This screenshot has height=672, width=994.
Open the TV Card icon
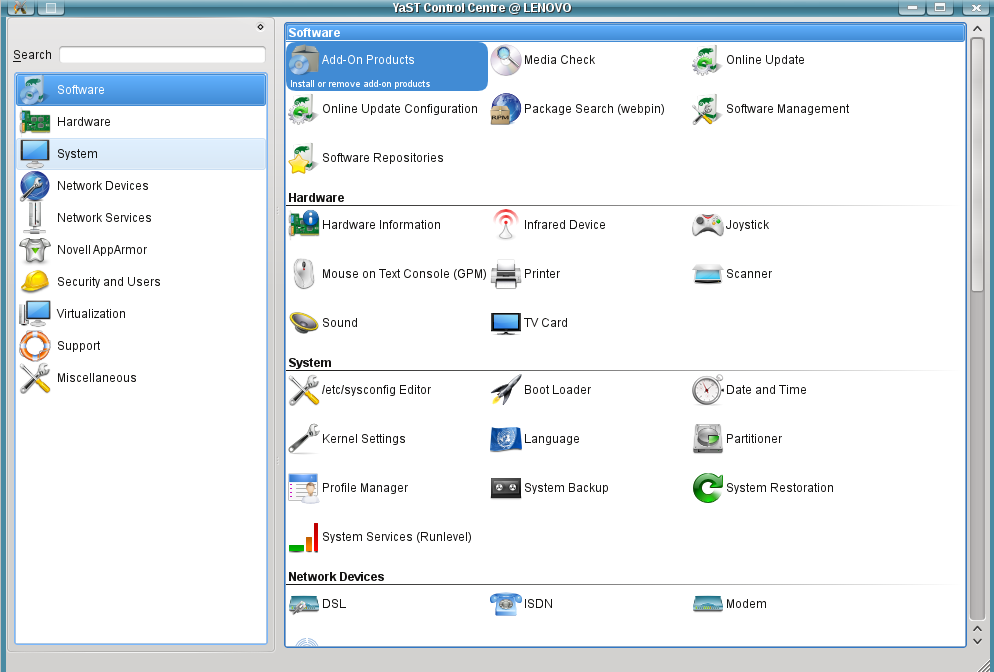(505, 323)
